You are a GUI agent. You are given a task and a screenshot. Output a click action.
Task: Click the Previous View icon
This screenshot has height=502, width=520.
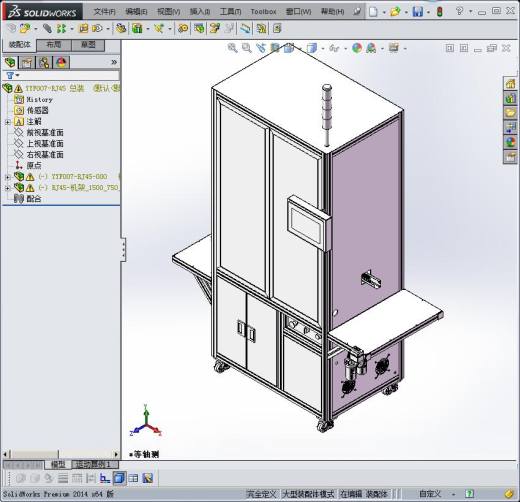tap(261, 48)
